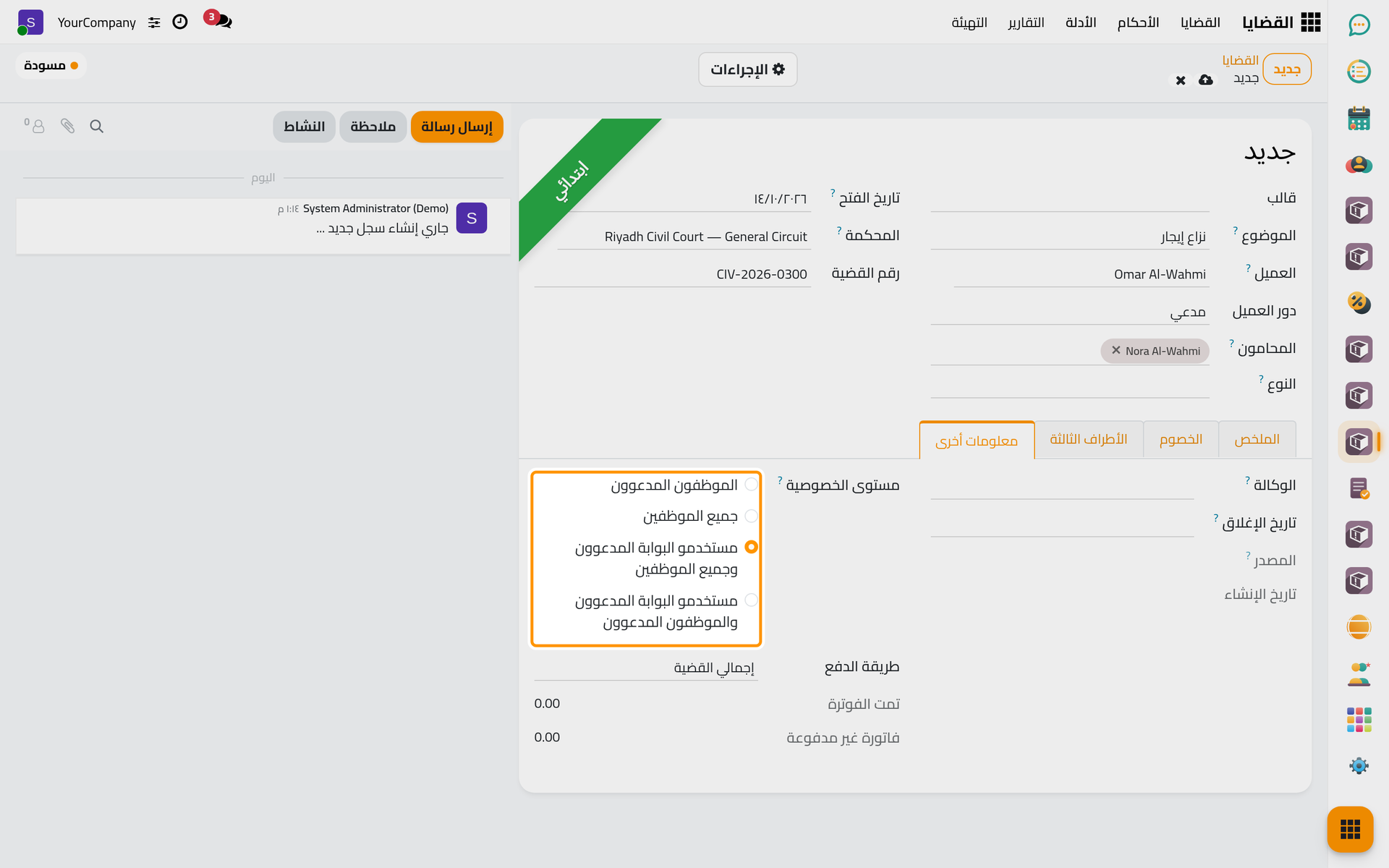1389x868 pixels.
Task: Open the percent discount app icon
Action: (1359, 303)
